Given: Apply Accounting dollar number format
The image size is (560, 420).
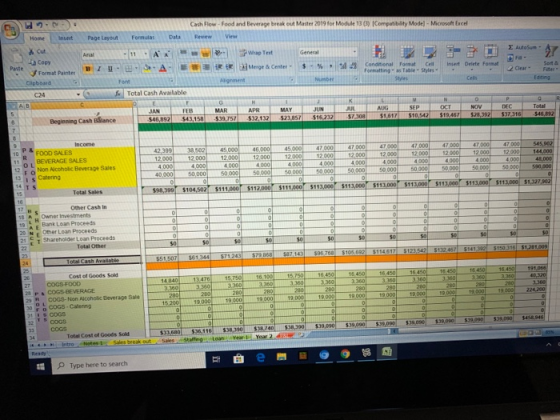Looking at the screenshot, I should (x=304, y=66).
